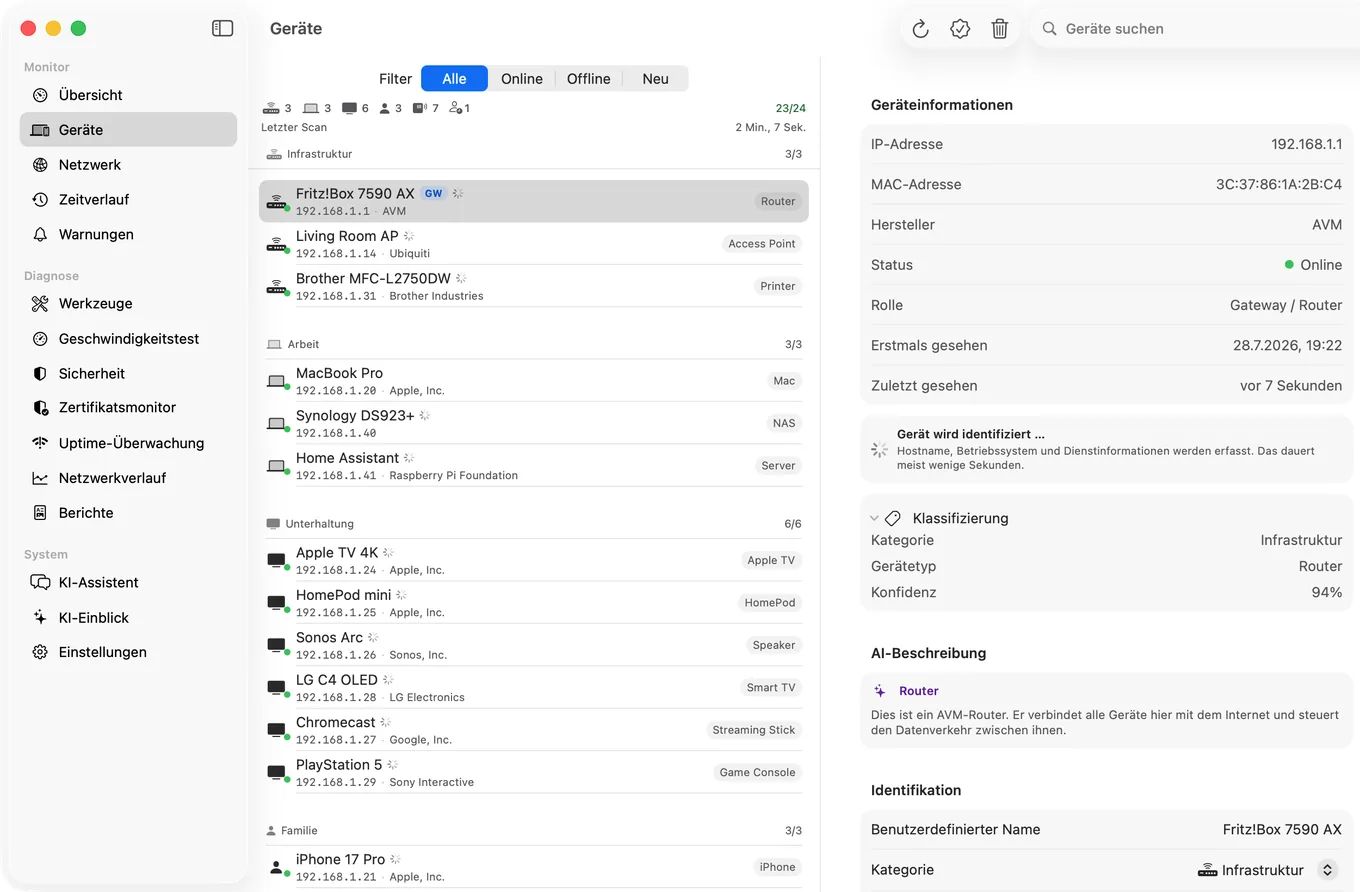Select HomePod mini device row
The image size is (1360, 892).
[534, 603]
